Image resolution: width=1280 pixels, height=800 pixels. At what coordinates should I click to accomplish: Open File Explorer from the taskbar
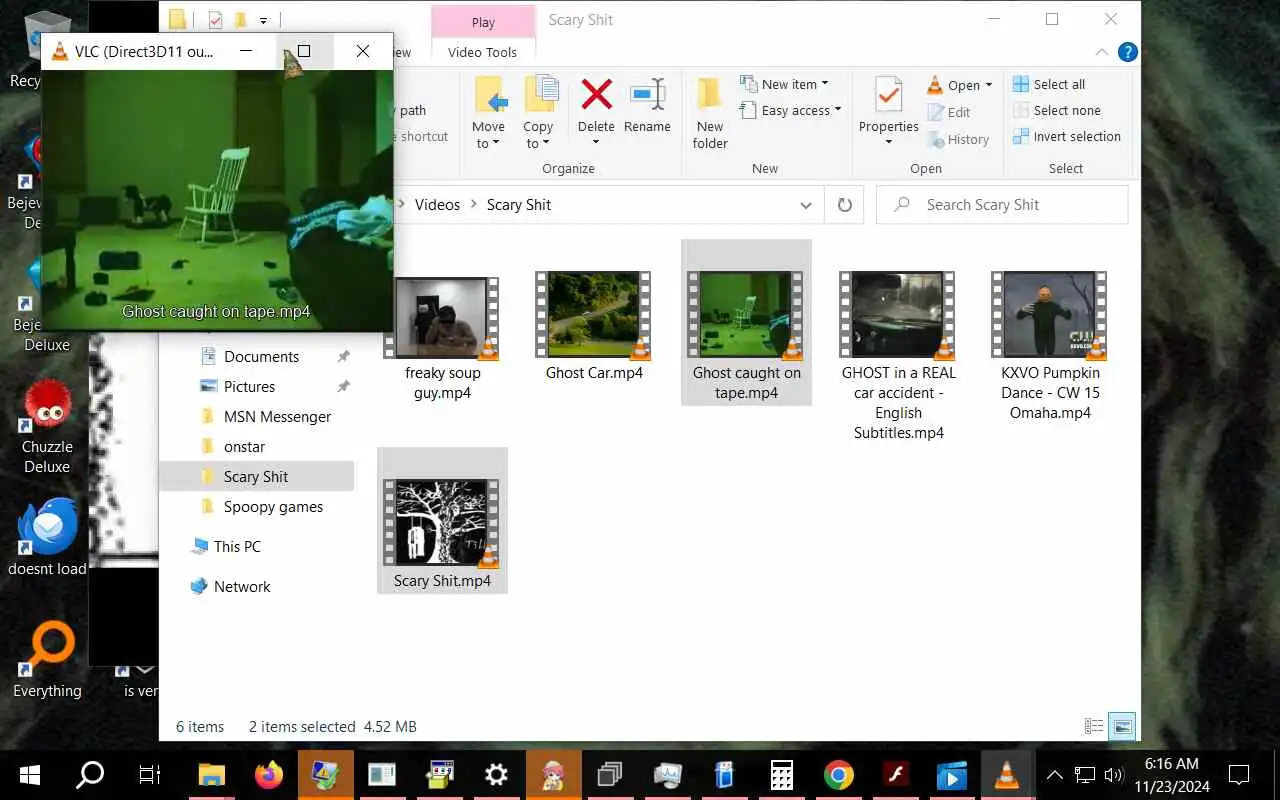(212, 775)
